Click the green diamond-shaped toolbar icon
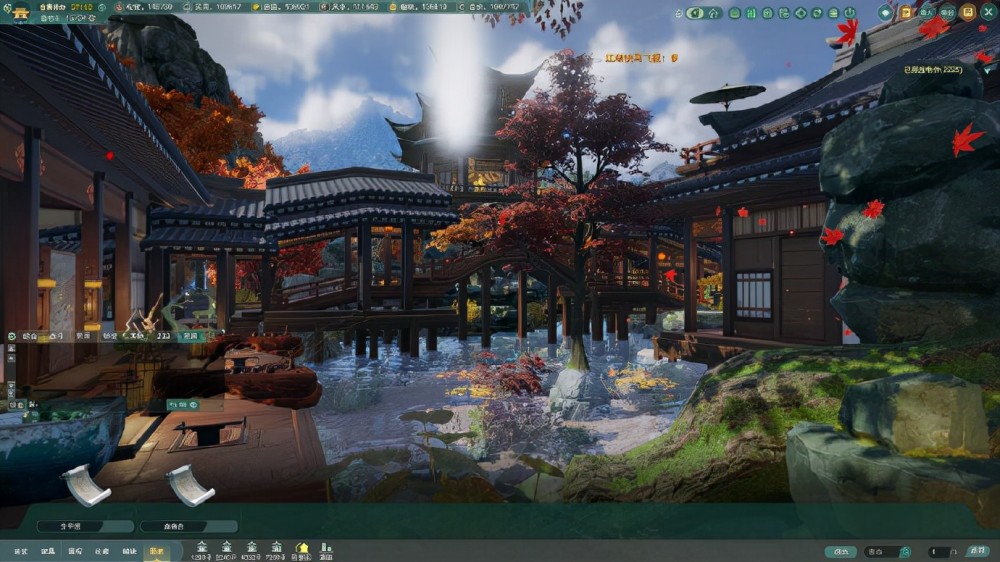 800,13
